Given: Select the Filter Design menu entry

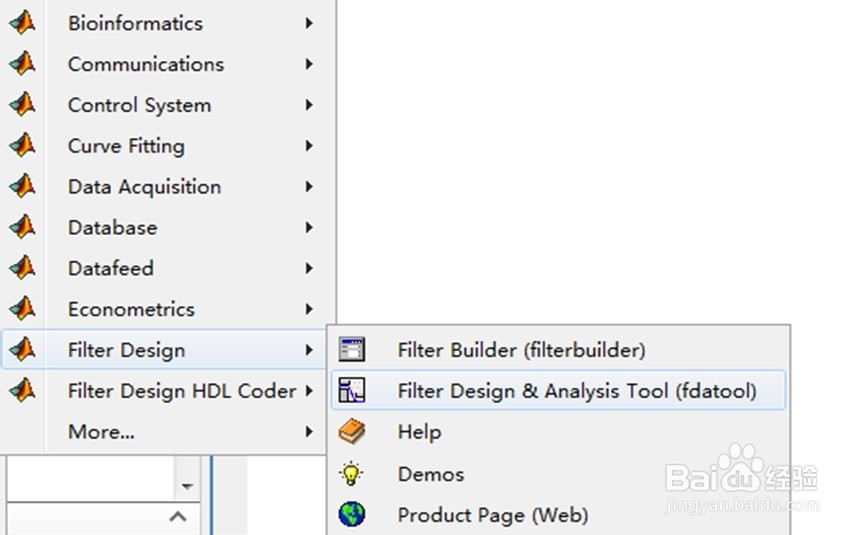Looking at the screenshot, I should point(165,350).
